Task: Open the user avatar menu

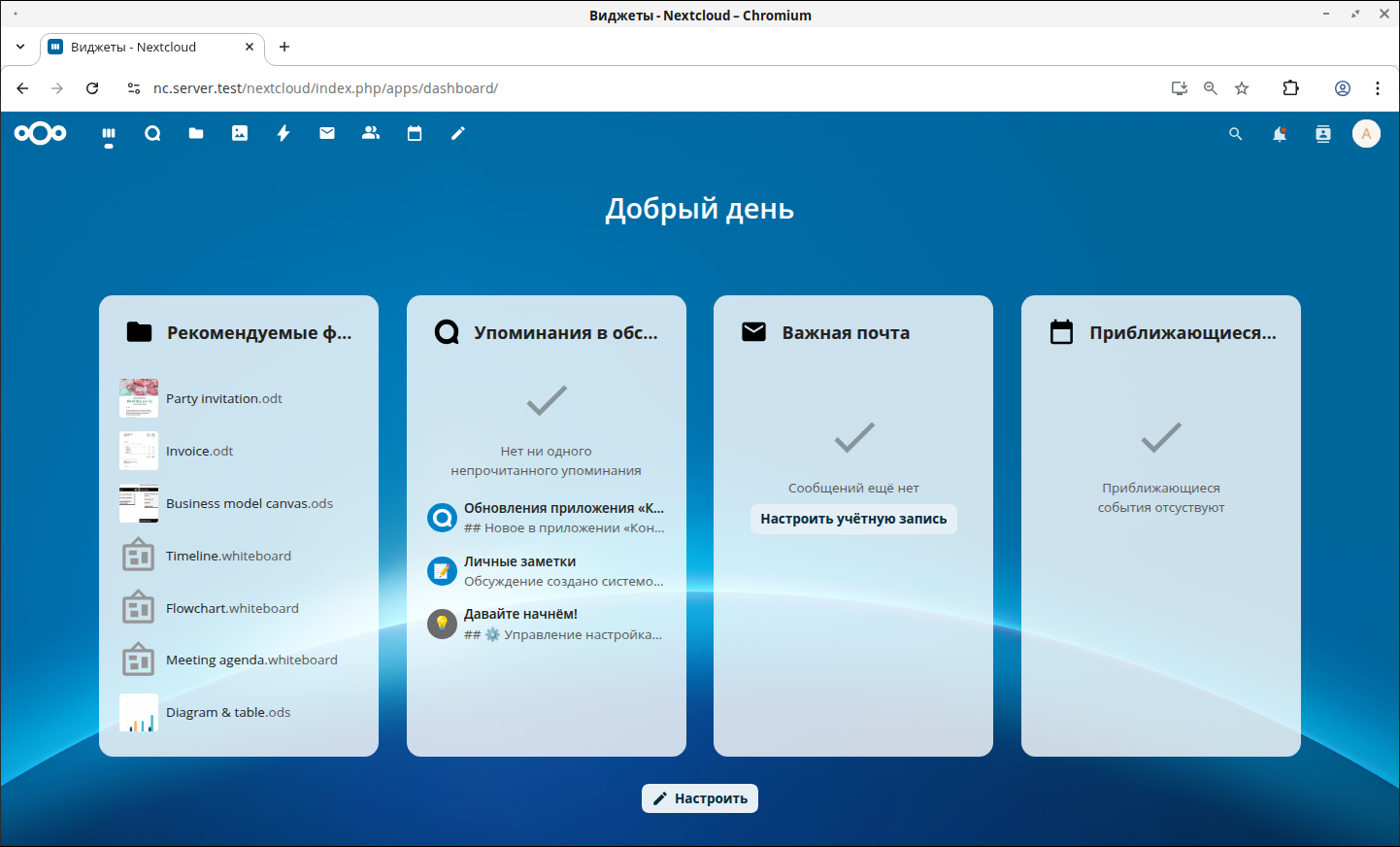Action: point(1366,134)
